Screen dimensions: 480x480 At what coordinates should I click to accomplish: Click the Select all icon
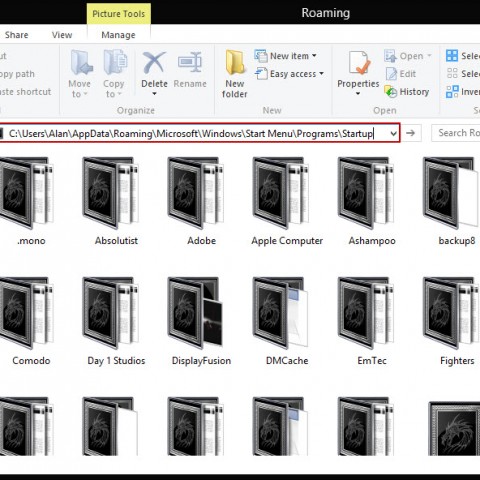[x=452, y=56]
